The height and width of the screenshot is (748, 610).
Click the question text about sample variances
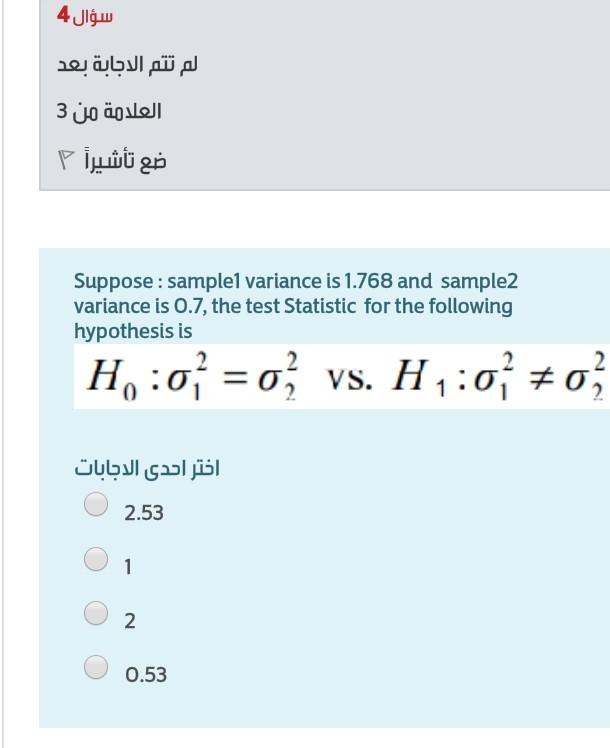click(x=296, y=306)
